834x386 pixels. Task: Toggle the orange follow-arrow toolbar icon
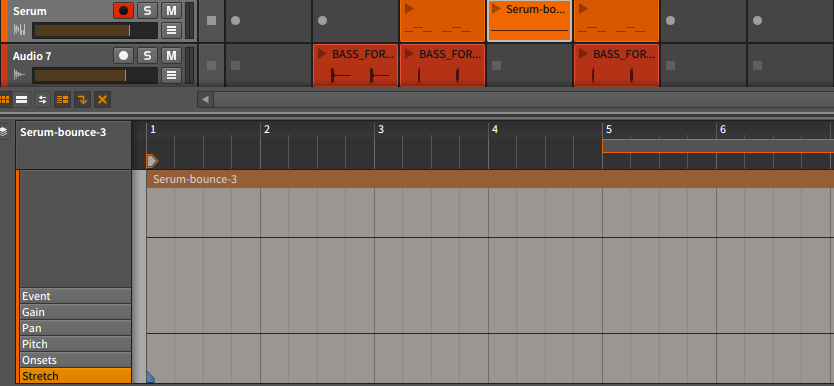click(82, 99)
